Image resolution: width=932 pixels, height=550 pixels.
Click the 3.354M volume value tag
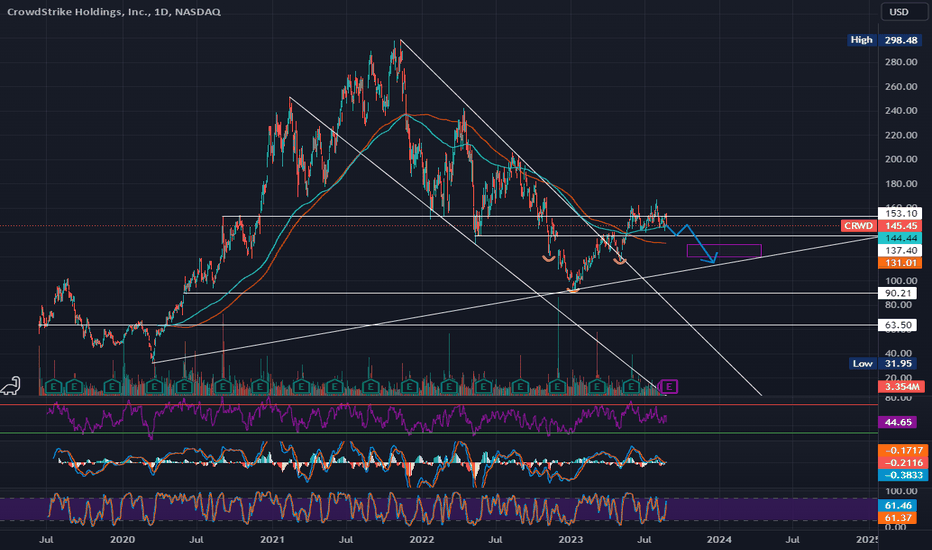pos(902,386)
